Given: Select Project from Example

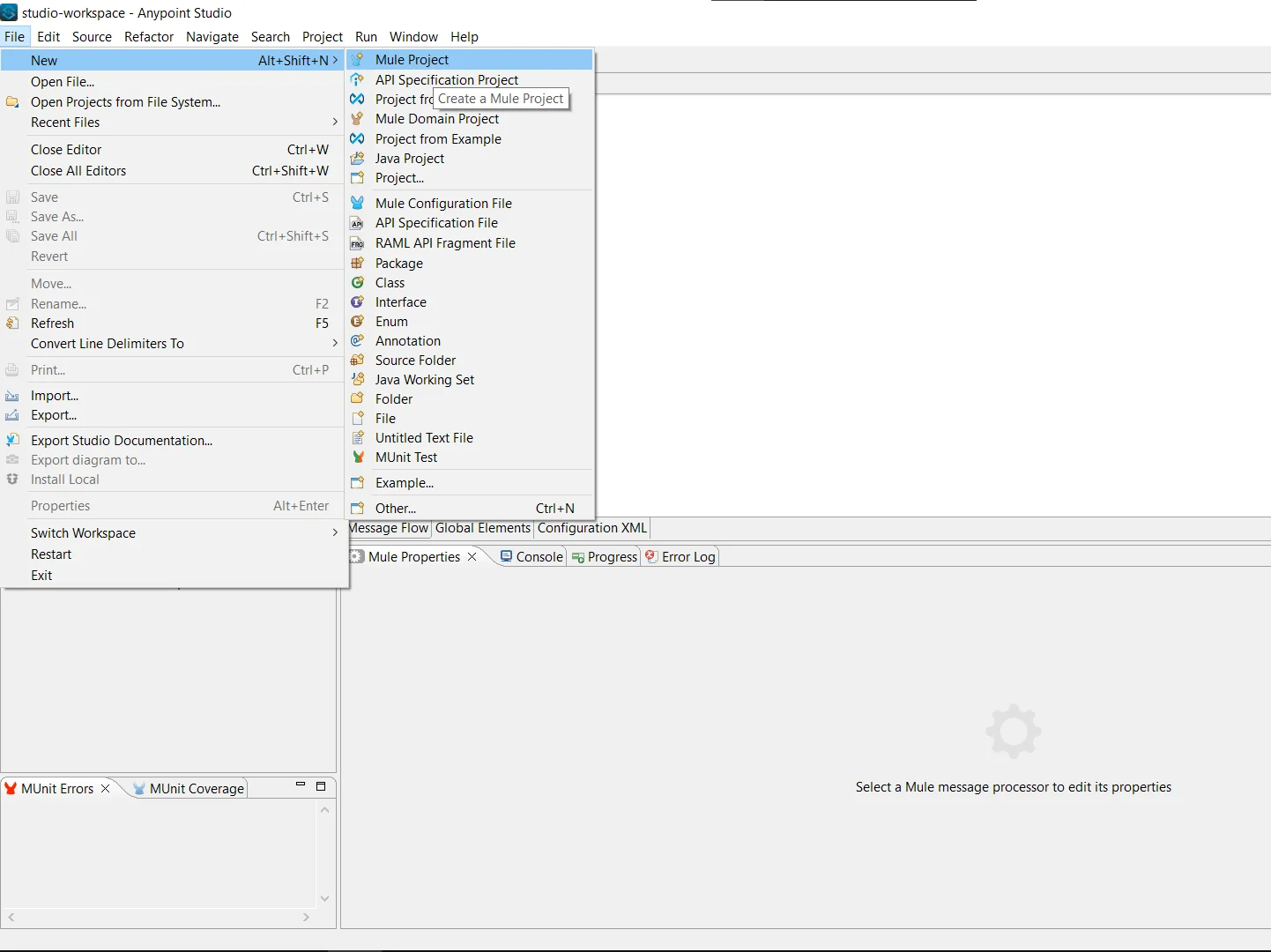Looking at the screenshot, I should tap(438, 139).
